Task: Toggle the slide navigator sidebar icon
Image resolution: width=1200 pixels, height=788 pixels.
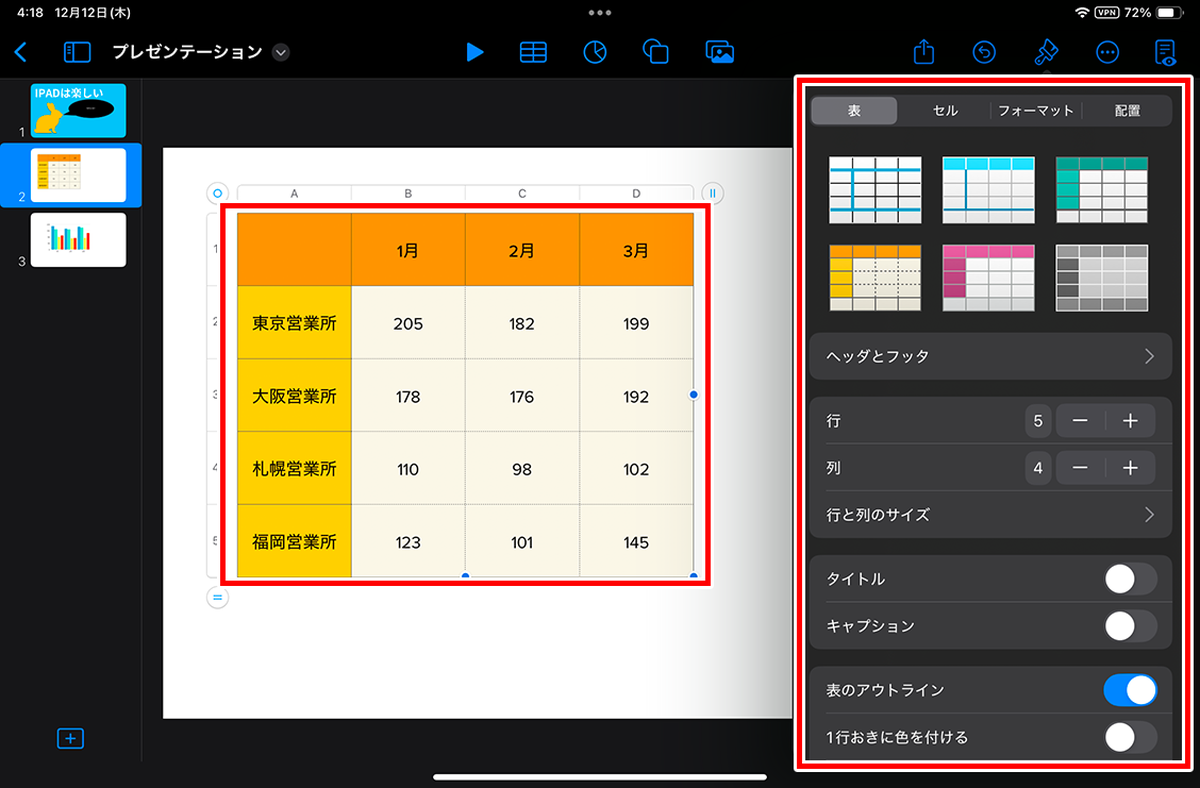Action: click(77, 52)
